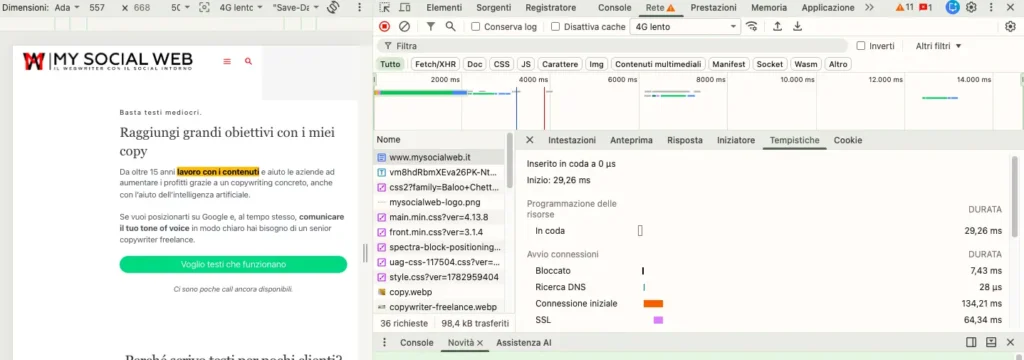Enable the Conserva log checkbox

475,27
